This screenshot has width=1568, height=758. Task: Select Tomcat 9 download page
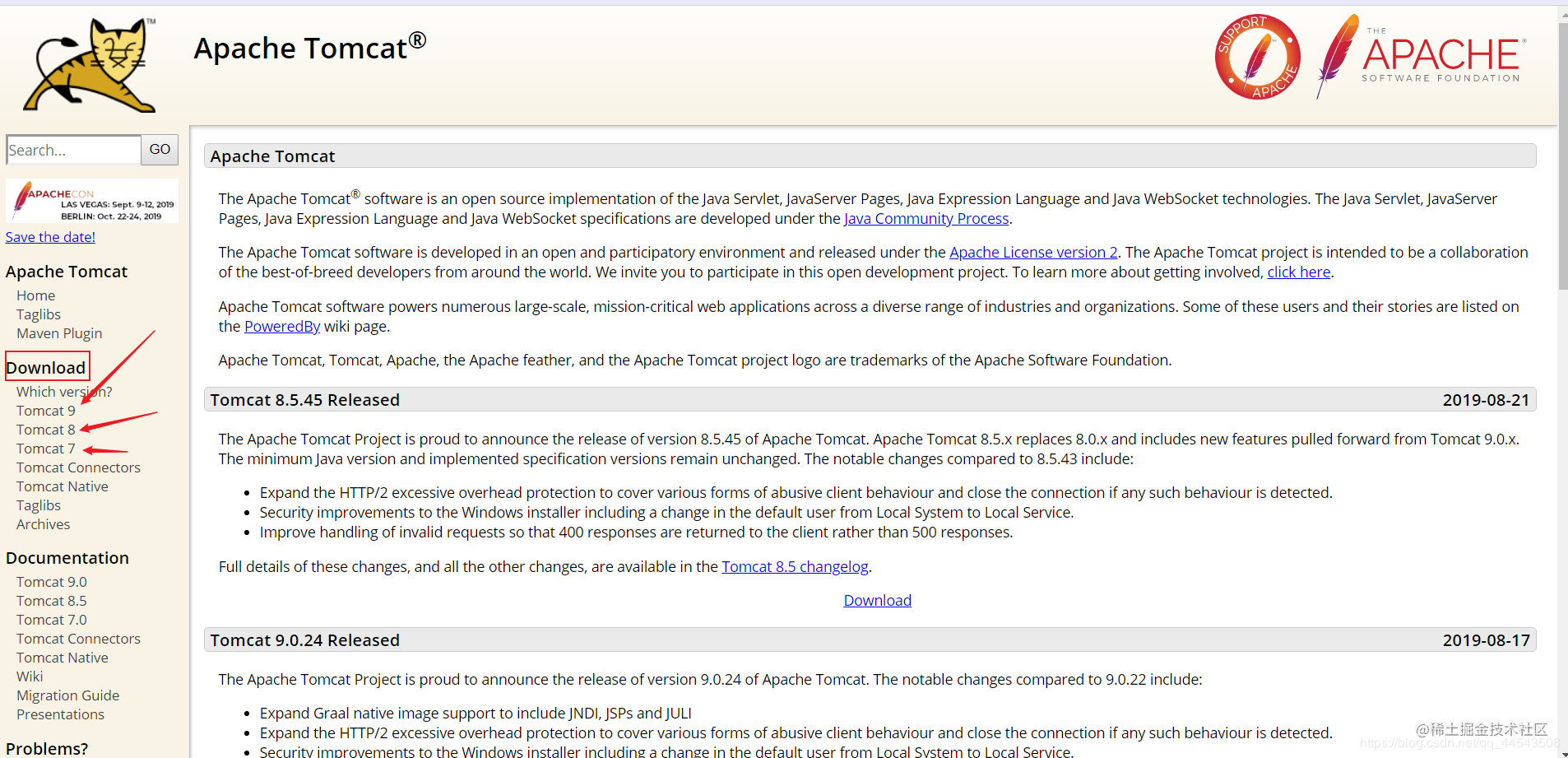coord(45,411)
